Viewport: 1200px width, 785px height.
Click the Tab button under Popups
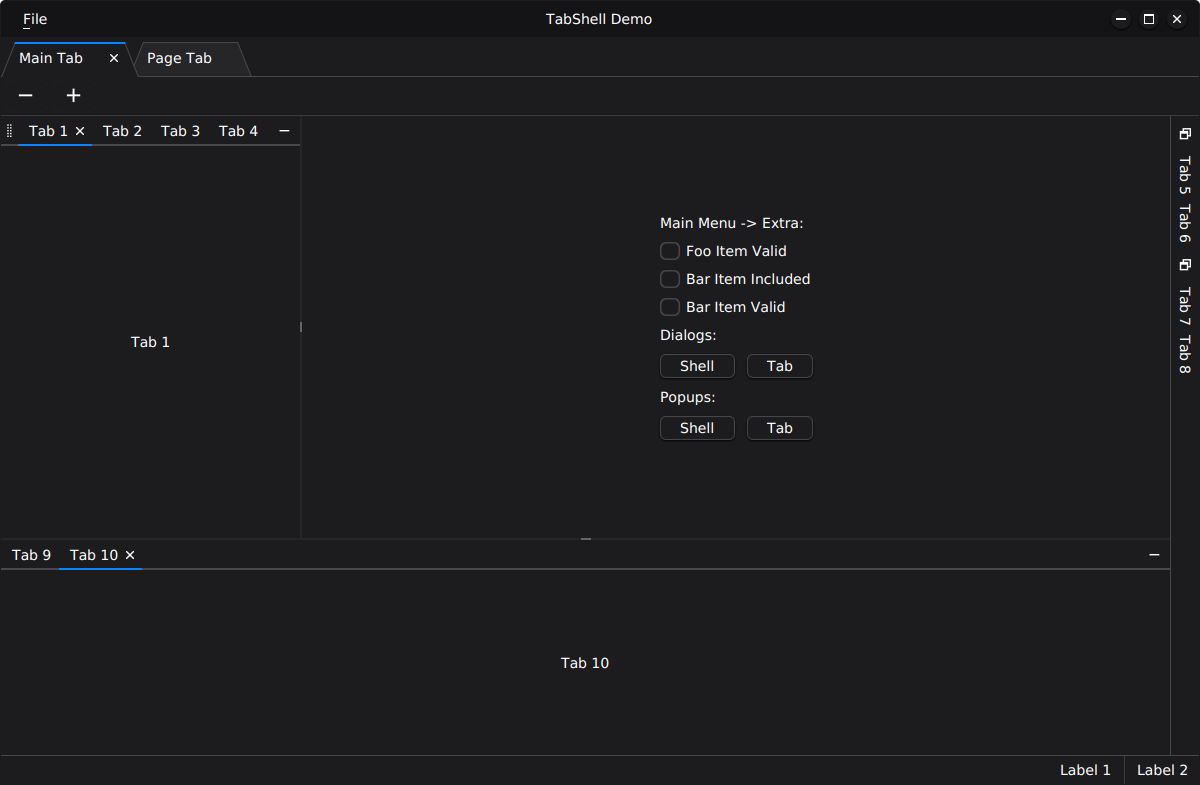click(780, 428)
